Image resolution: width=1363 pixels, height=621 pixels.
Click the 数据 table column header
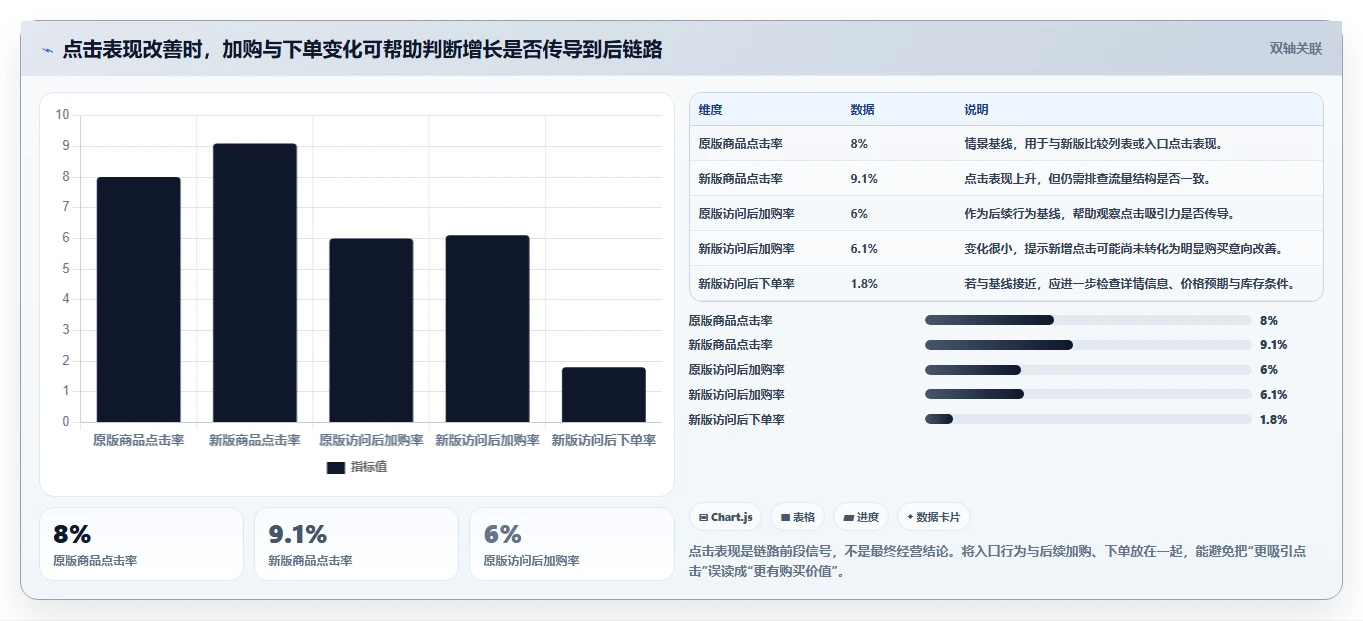[862, 110]
